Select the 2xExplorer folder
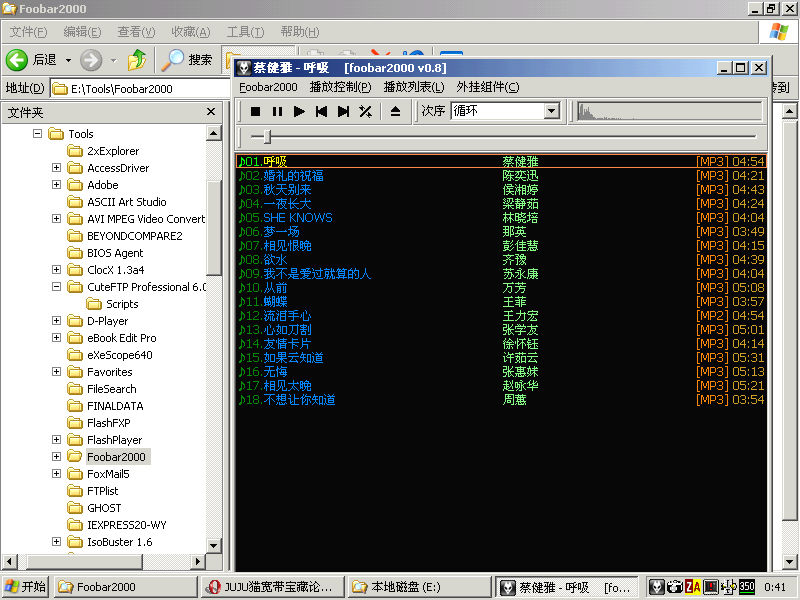 pos(113,151)
